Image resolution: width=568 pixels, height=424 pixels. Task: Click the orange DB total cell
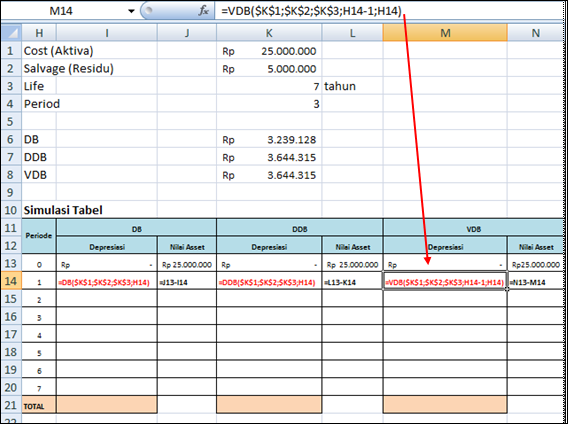click(x=107, y=404)
